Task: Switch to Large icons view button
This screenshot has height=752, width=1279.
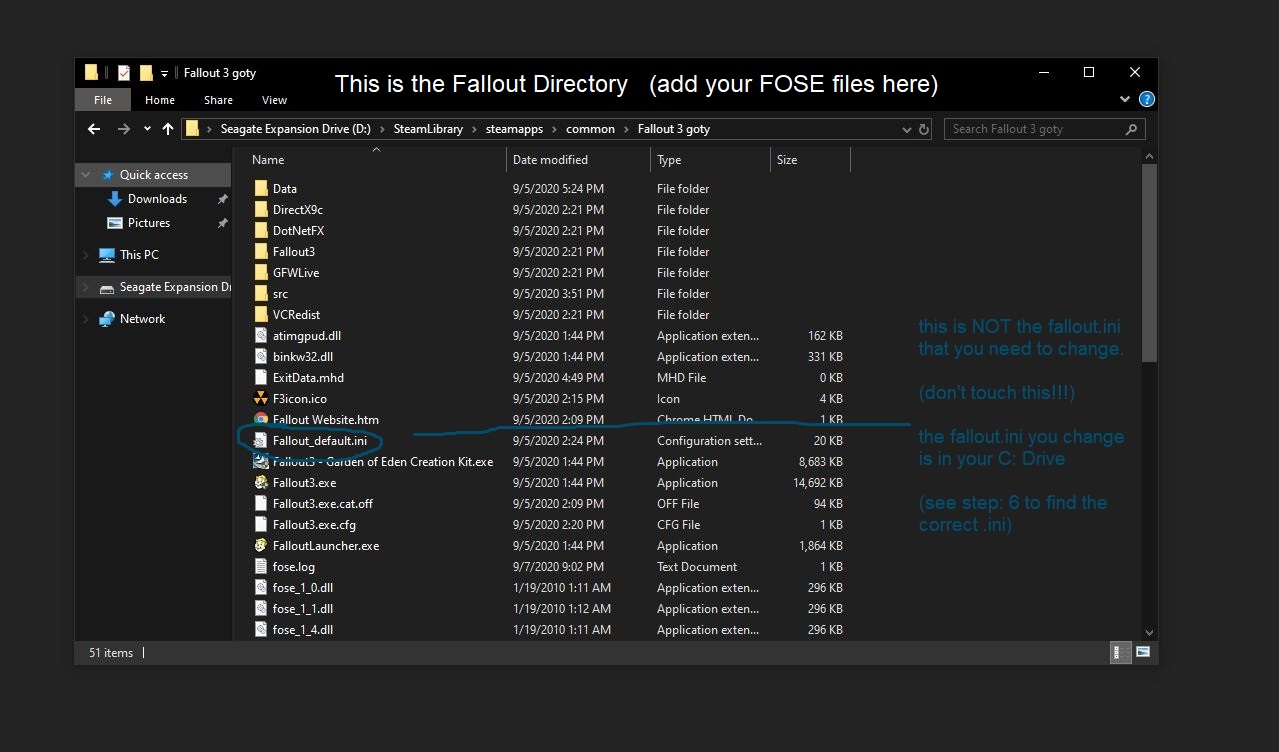Action: 1142,652
